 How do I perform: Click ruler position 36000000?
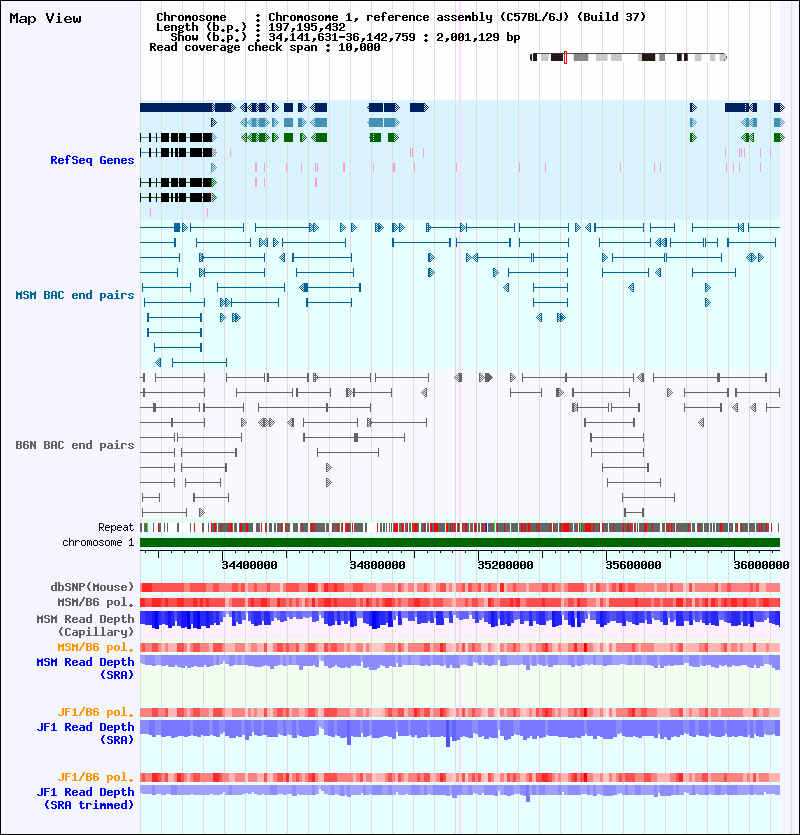click(x=761, y=565)
